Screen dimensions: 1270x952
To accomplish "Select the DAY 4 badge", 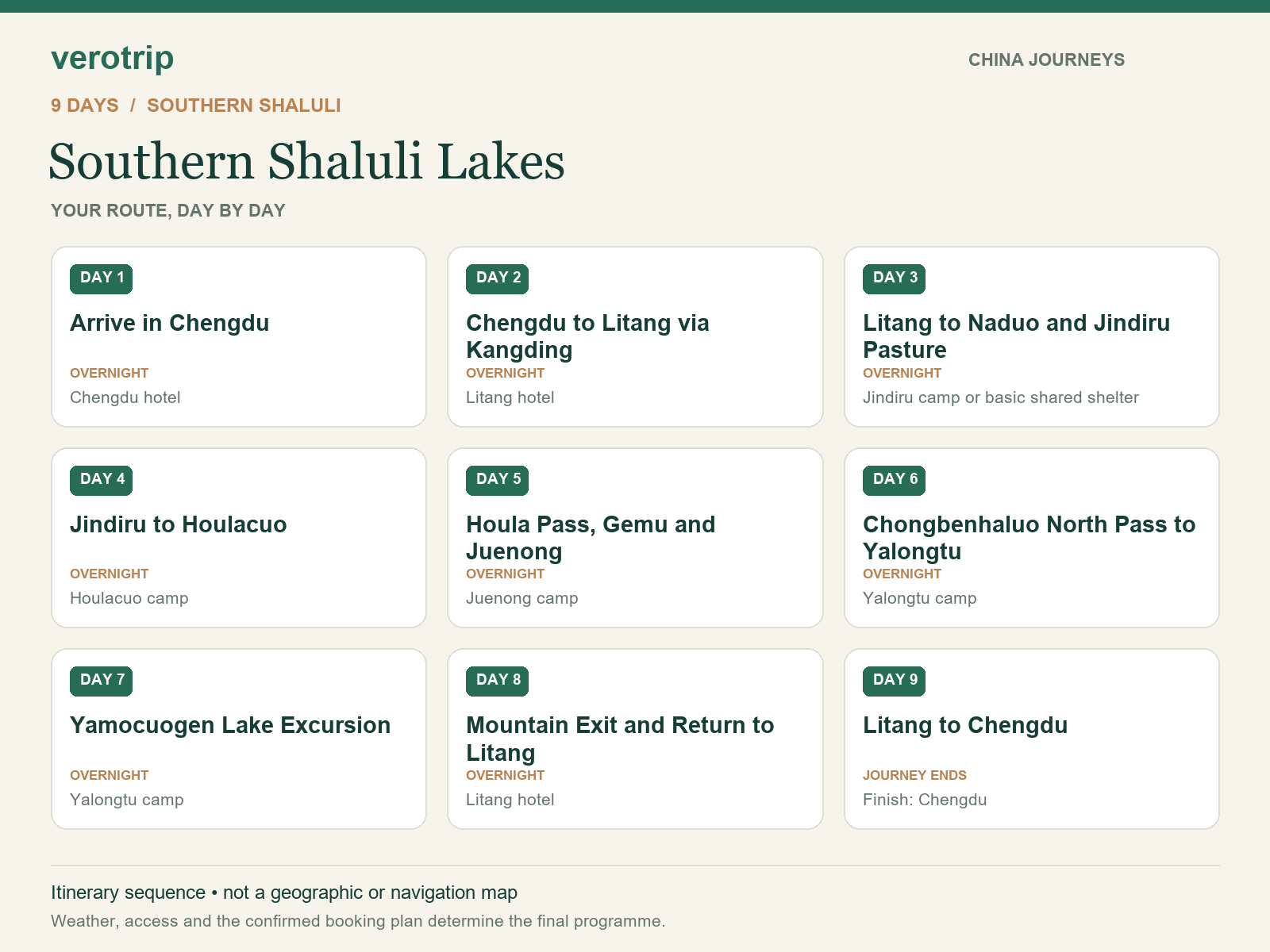I will click(x=102, y=480).
